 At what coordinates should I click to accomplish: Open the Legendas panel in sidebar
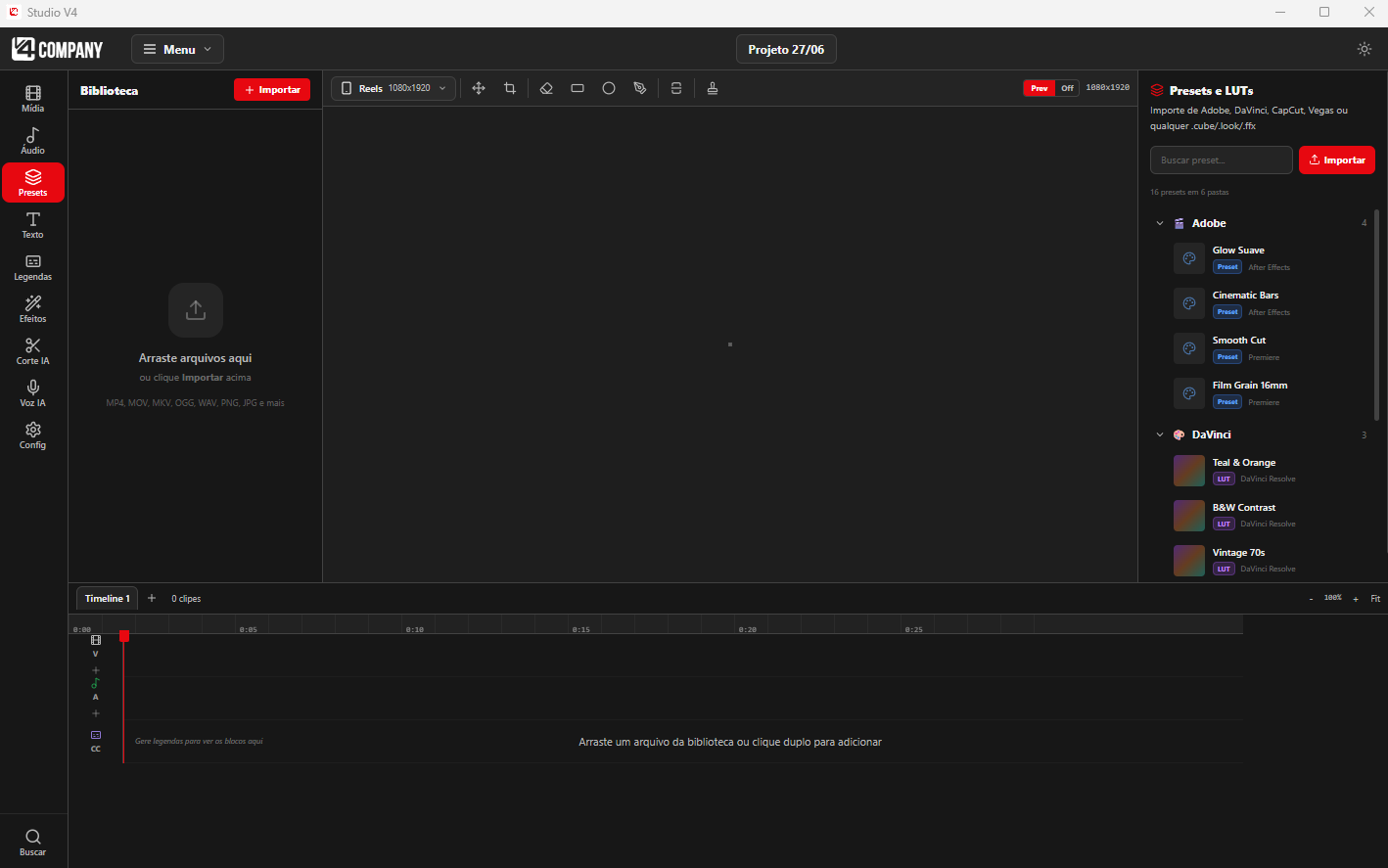[33, 267]
